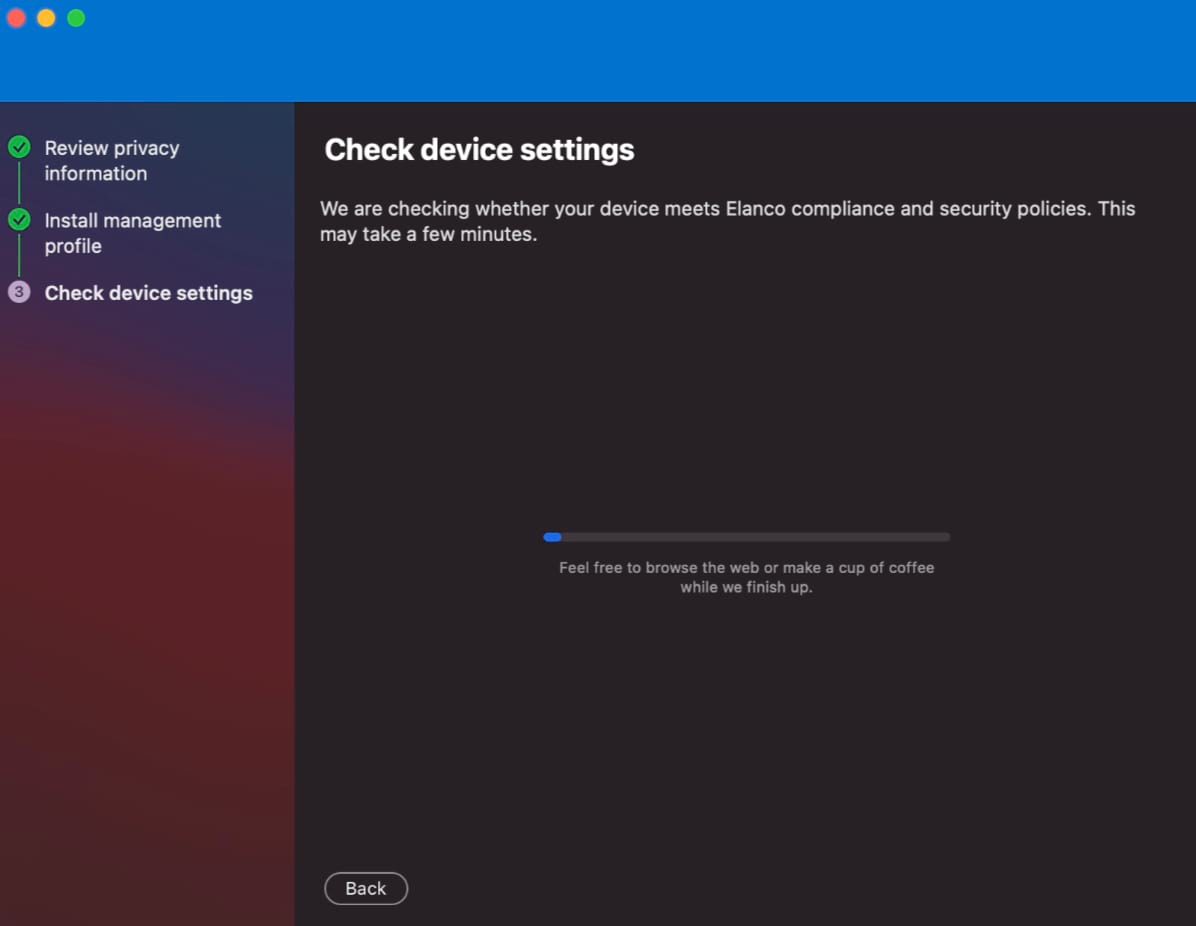Click the Check device settings heading
The width and height of the screenshot is (1196, 926).
(479, 150)
